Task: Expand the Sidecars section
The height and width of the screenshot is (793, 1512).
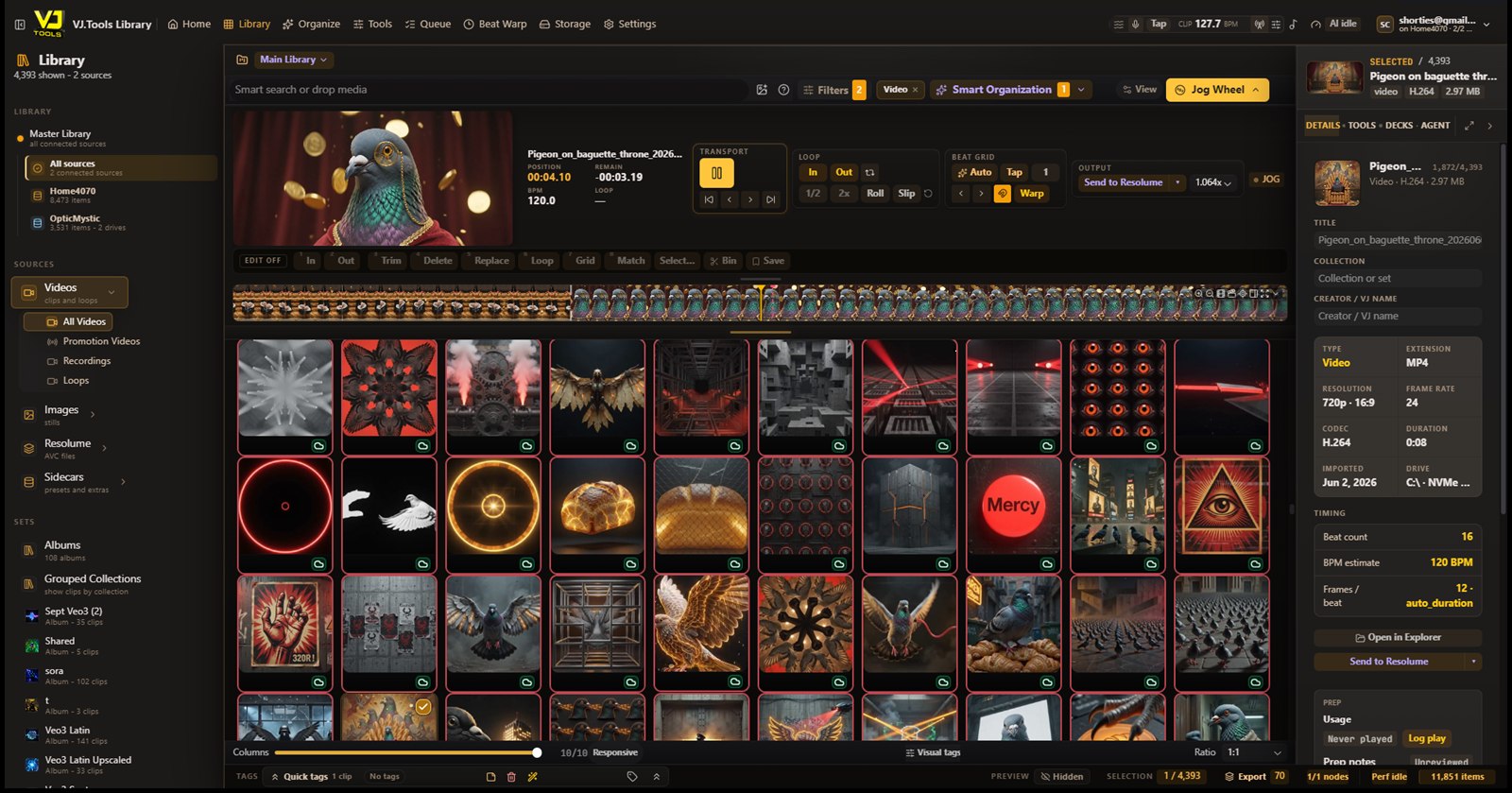Action: [123, 482]
